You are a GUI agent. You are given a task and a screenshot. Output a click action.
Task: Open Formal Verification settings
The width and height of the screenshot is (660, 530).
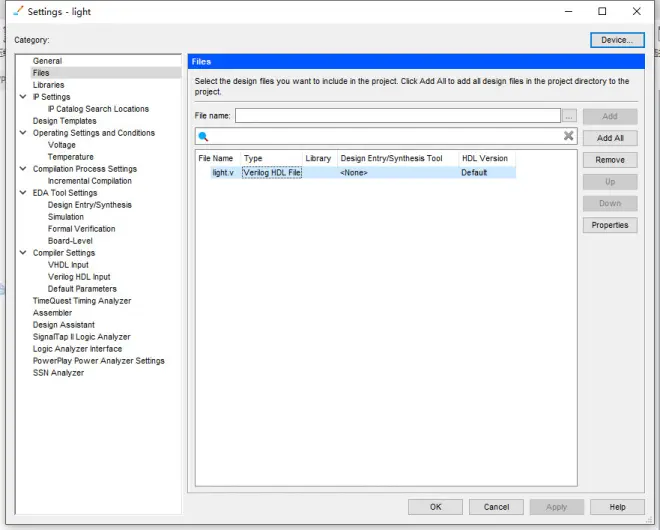tap(81, 229)
